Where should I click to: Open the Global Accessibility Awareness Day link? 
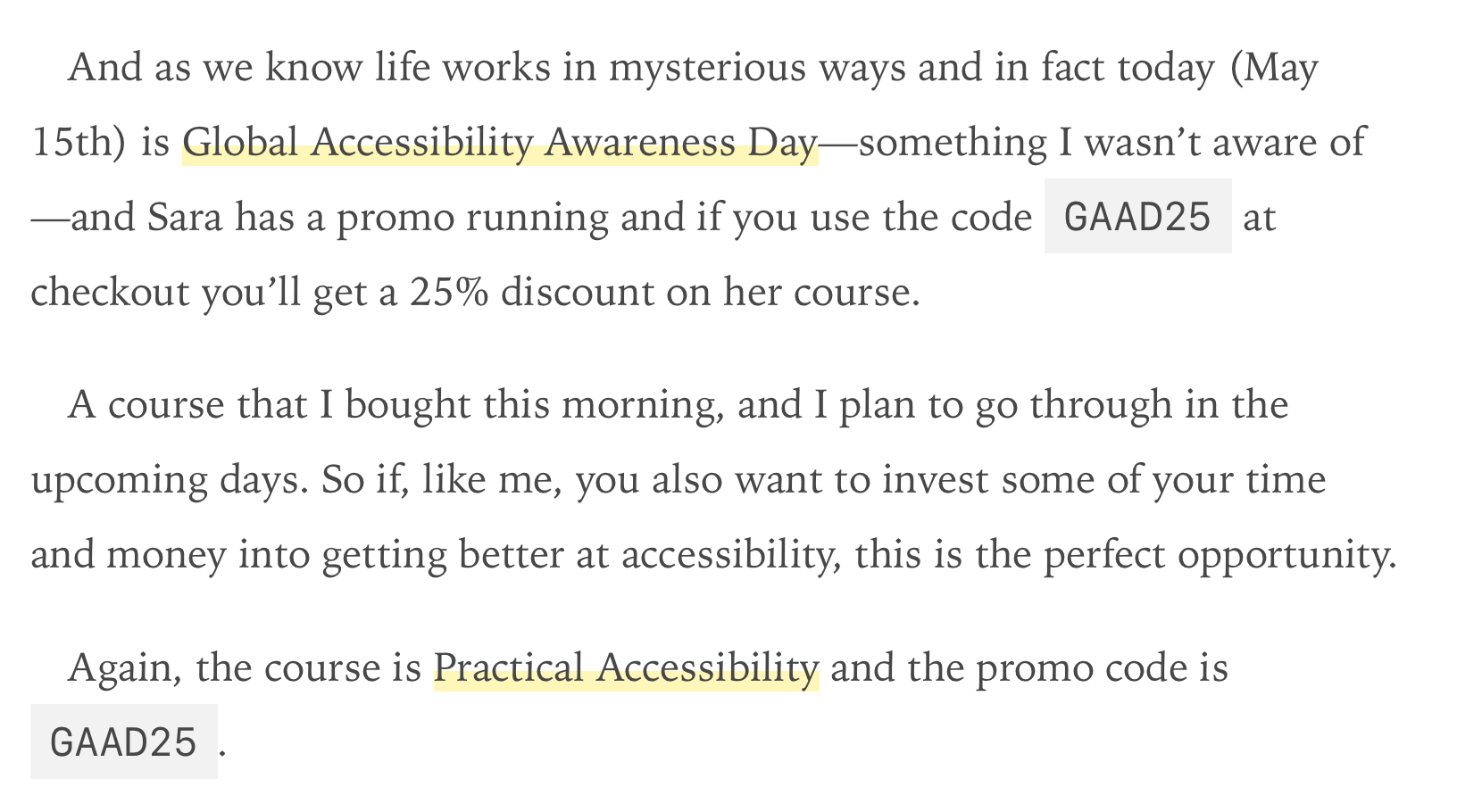[x=500, y=143]
